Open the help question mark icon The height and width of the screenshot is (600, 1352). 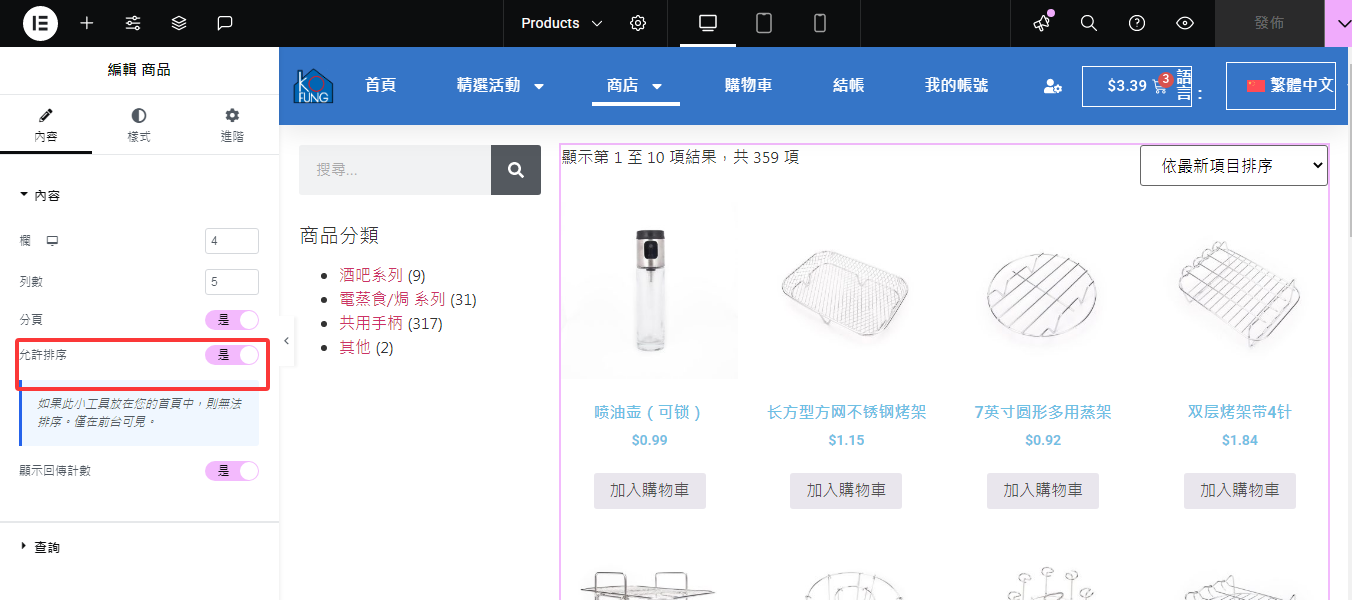pyautogui.click(x=1137, y=23)
